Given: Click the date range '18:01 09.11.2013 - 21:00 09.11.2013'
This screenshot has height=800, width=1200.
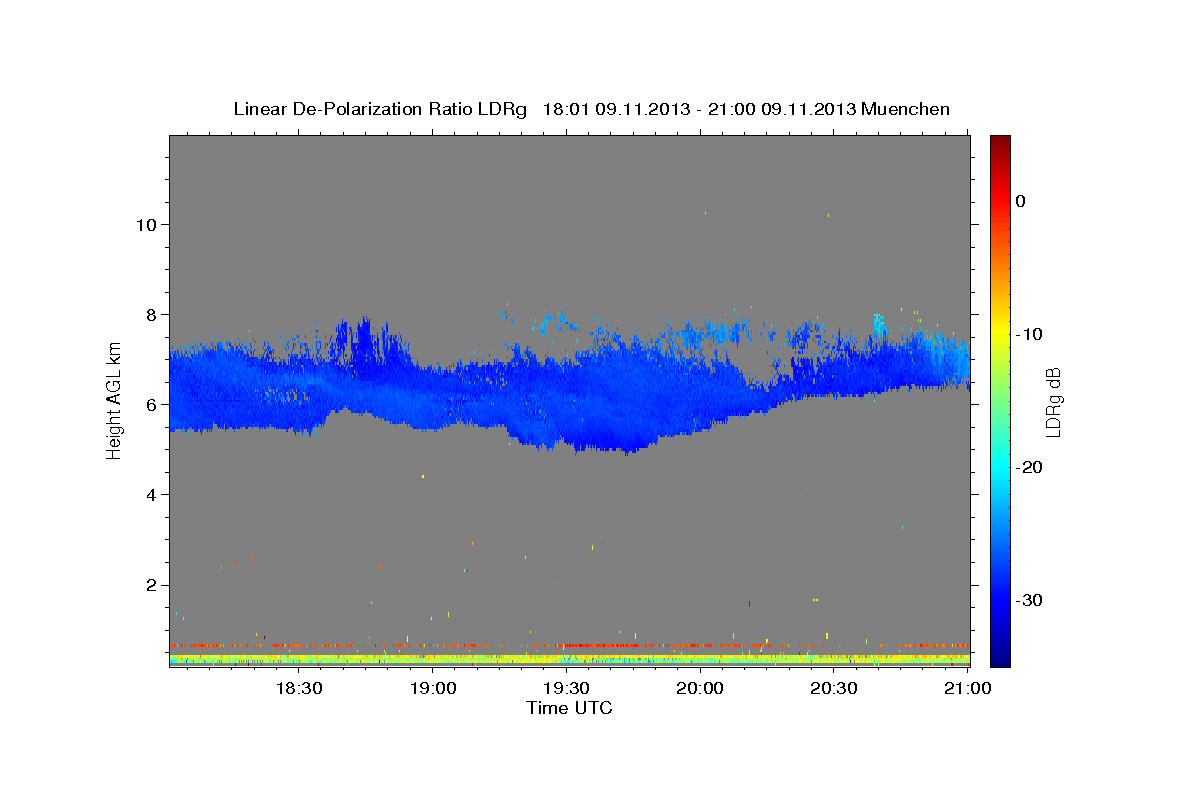Looking at the screenshot, I should click(699, 109).
